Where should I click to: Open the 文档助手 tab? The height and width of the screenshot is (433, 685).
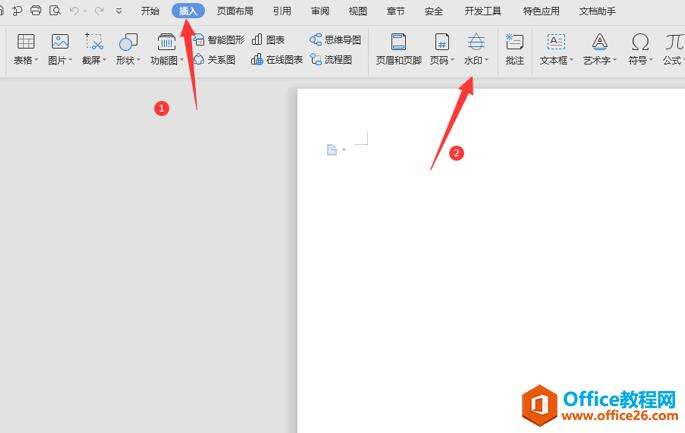[x=597, y=11]
